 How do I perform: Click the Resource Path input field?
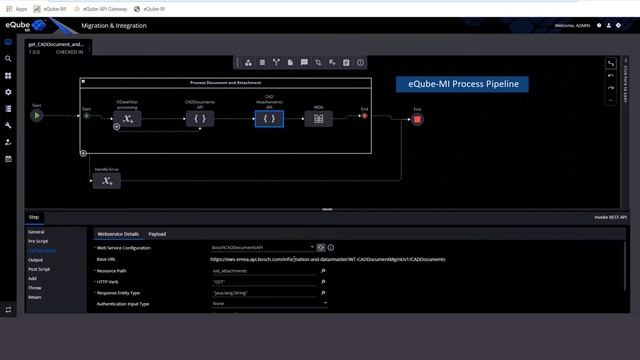click(x=264, y=271)
